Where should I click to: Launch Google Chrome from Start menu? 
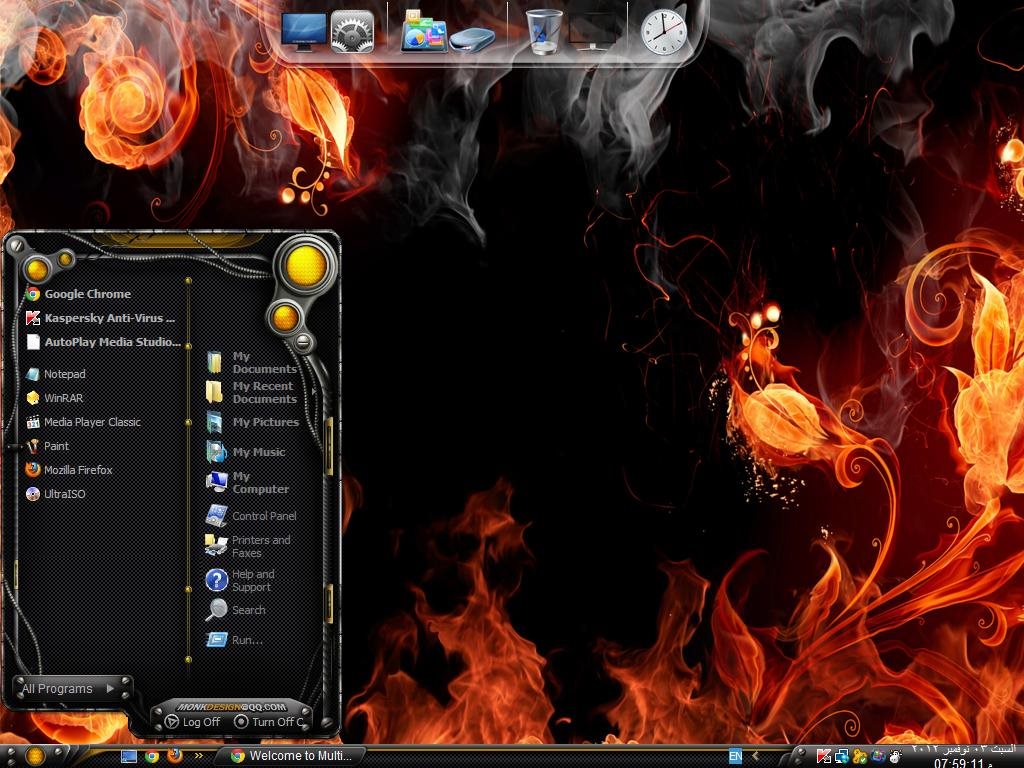87,294
